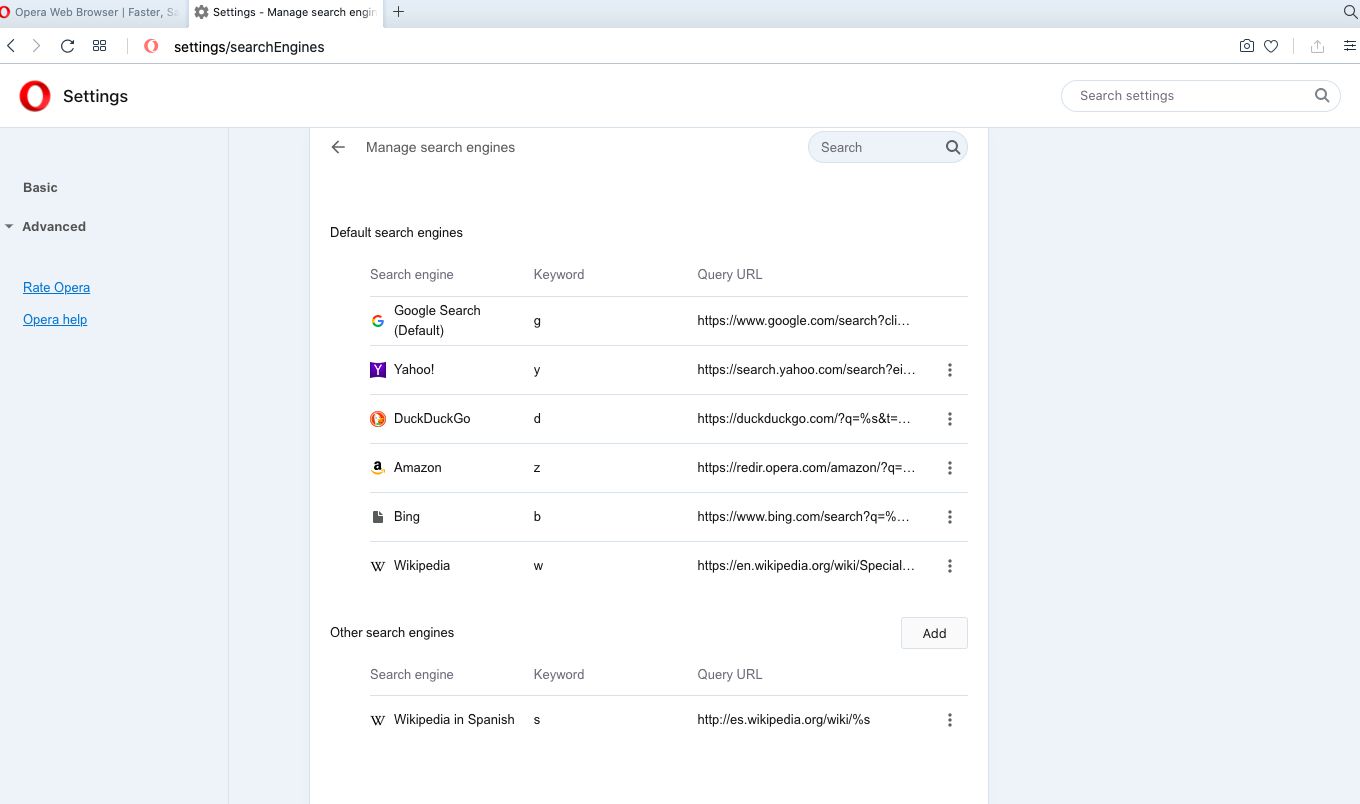
Task: Click the Google logo icon in list
Action: (378, 321)
